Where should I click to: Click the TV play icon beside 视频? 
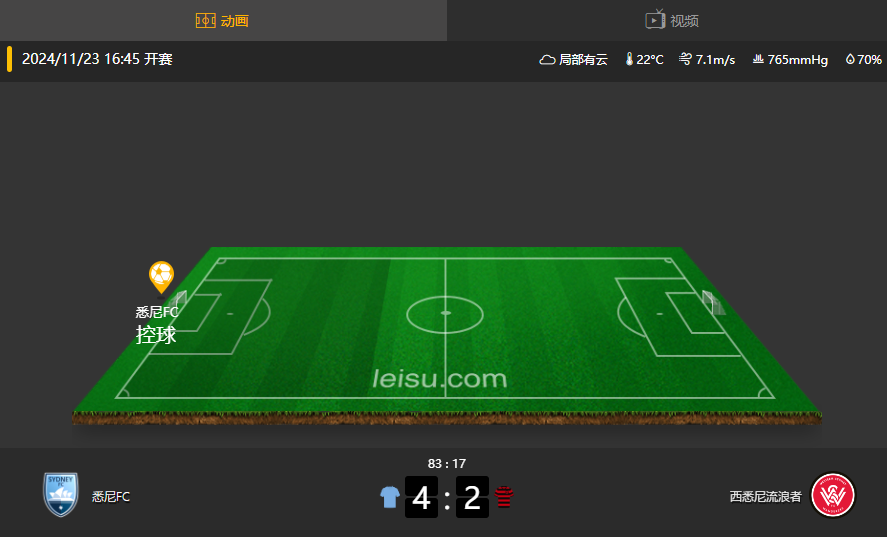(x=655, y=20)
